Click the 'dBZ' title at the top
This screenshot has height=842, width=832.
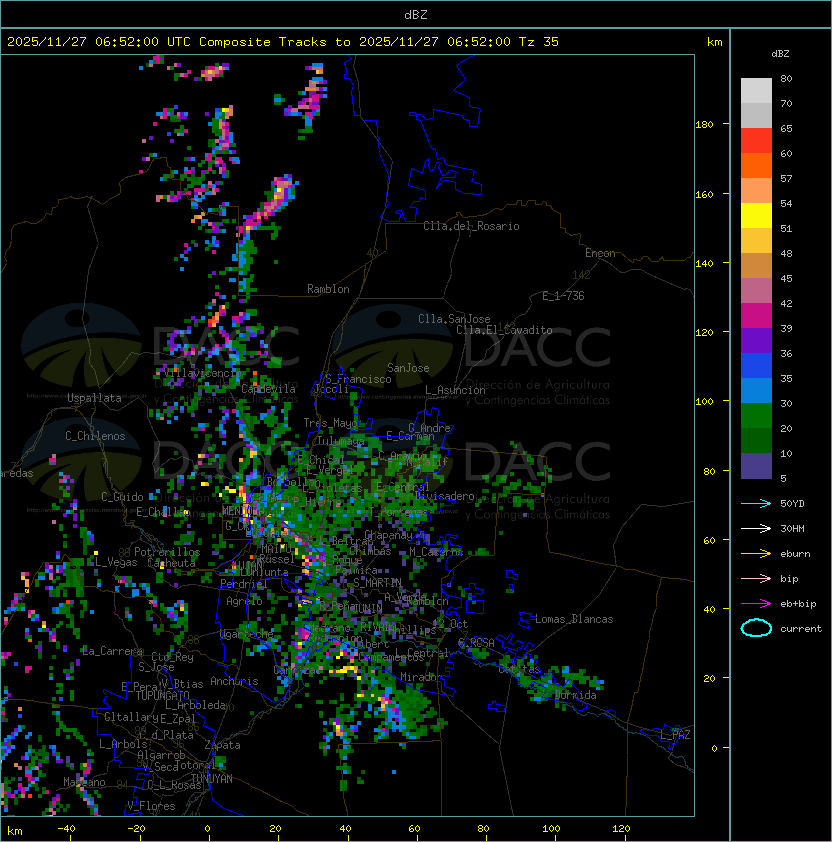416,14
